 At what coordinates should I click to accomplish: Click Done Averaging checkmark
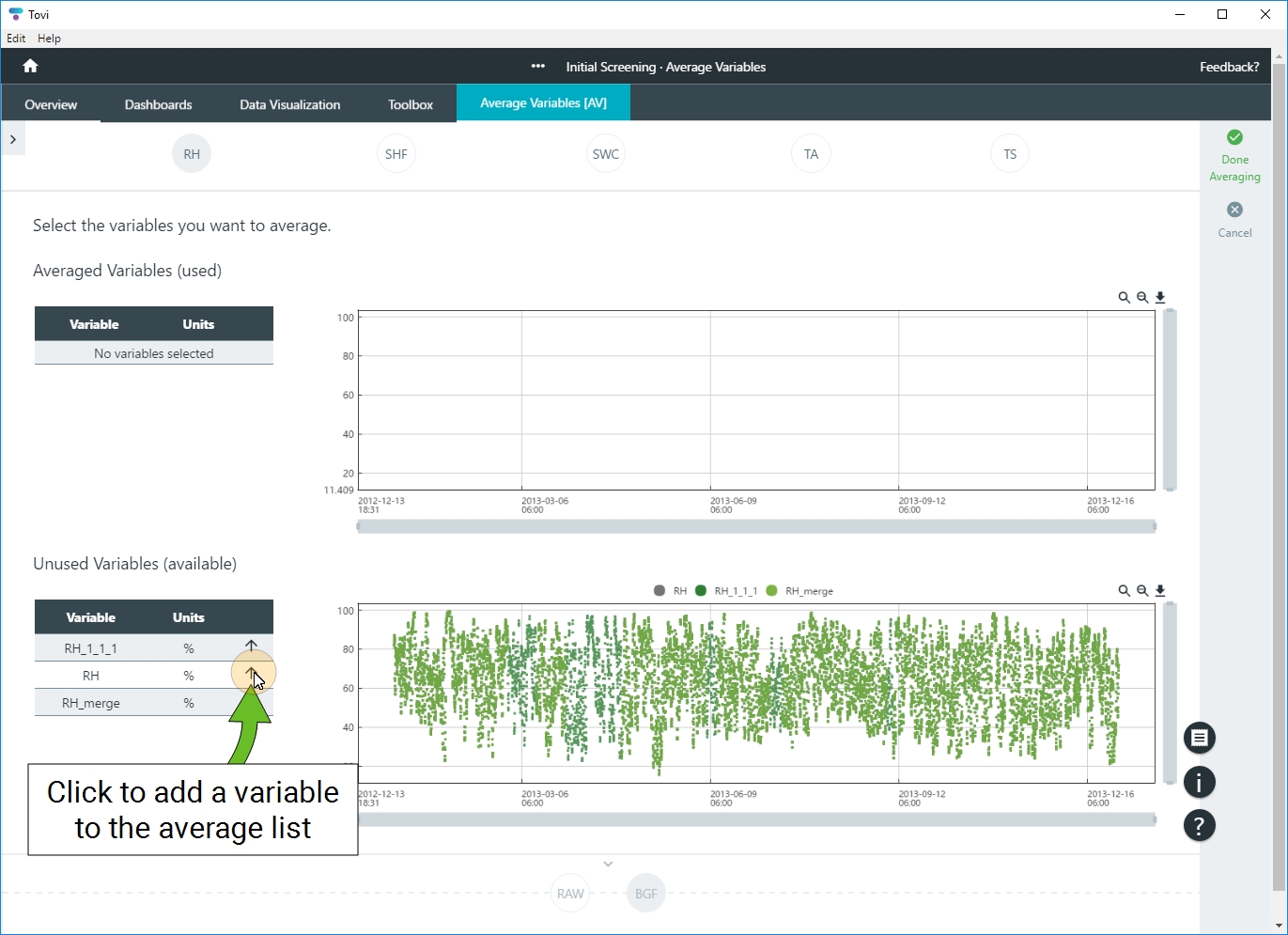click(1234, 137)
